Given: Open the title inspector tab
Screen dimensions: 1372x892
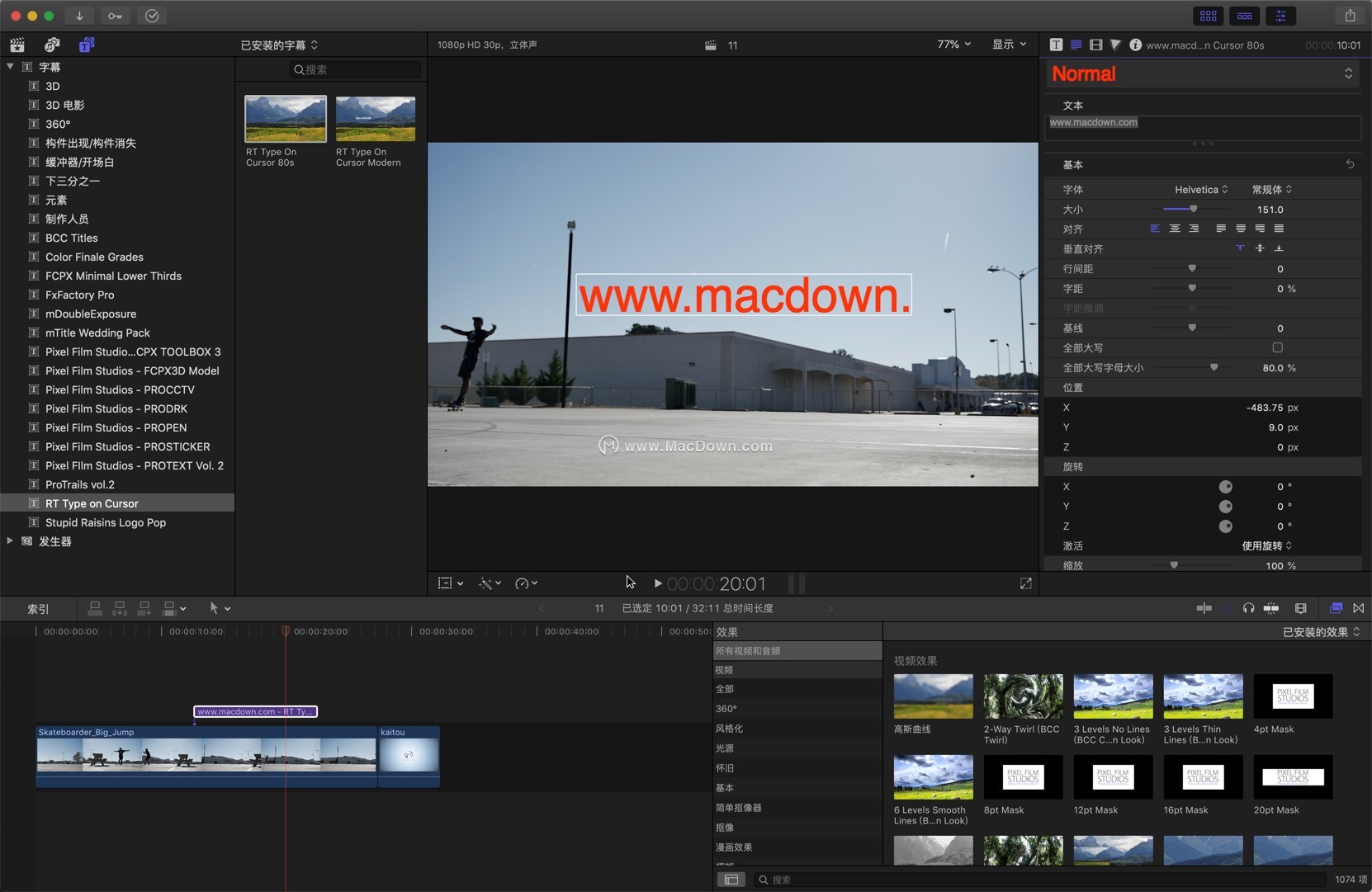Looking at the screenshot, I should pos(1076,45).
